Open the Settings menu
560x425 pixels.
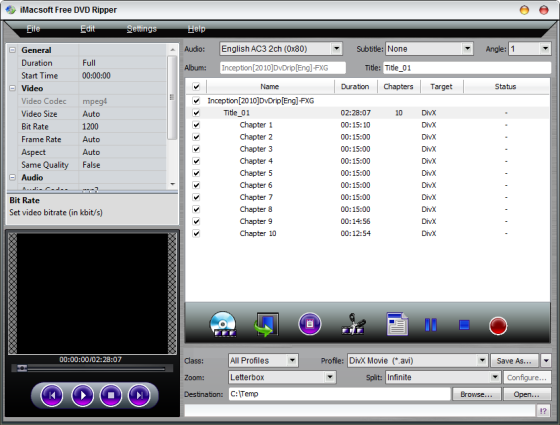point(141,29)
